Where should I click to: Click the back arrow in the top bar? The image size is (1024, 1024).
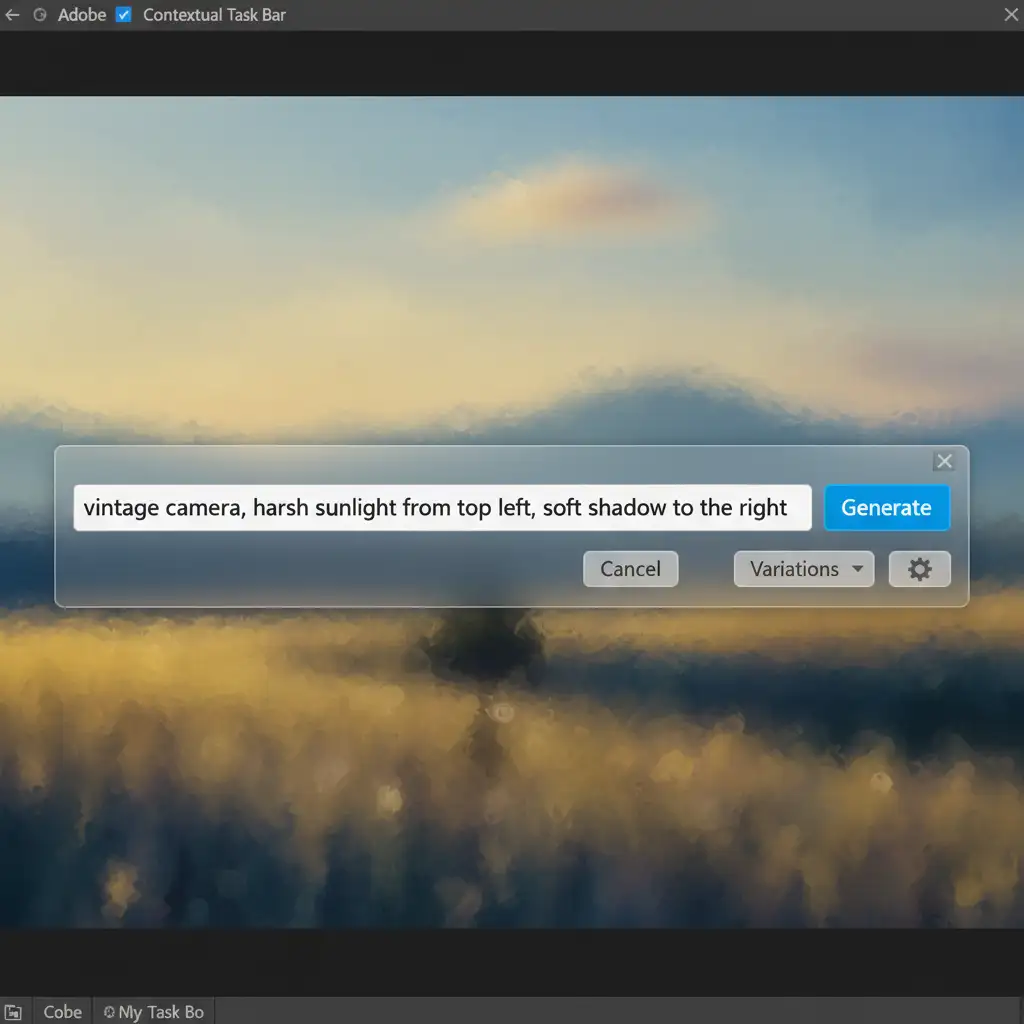click(12, 15)
